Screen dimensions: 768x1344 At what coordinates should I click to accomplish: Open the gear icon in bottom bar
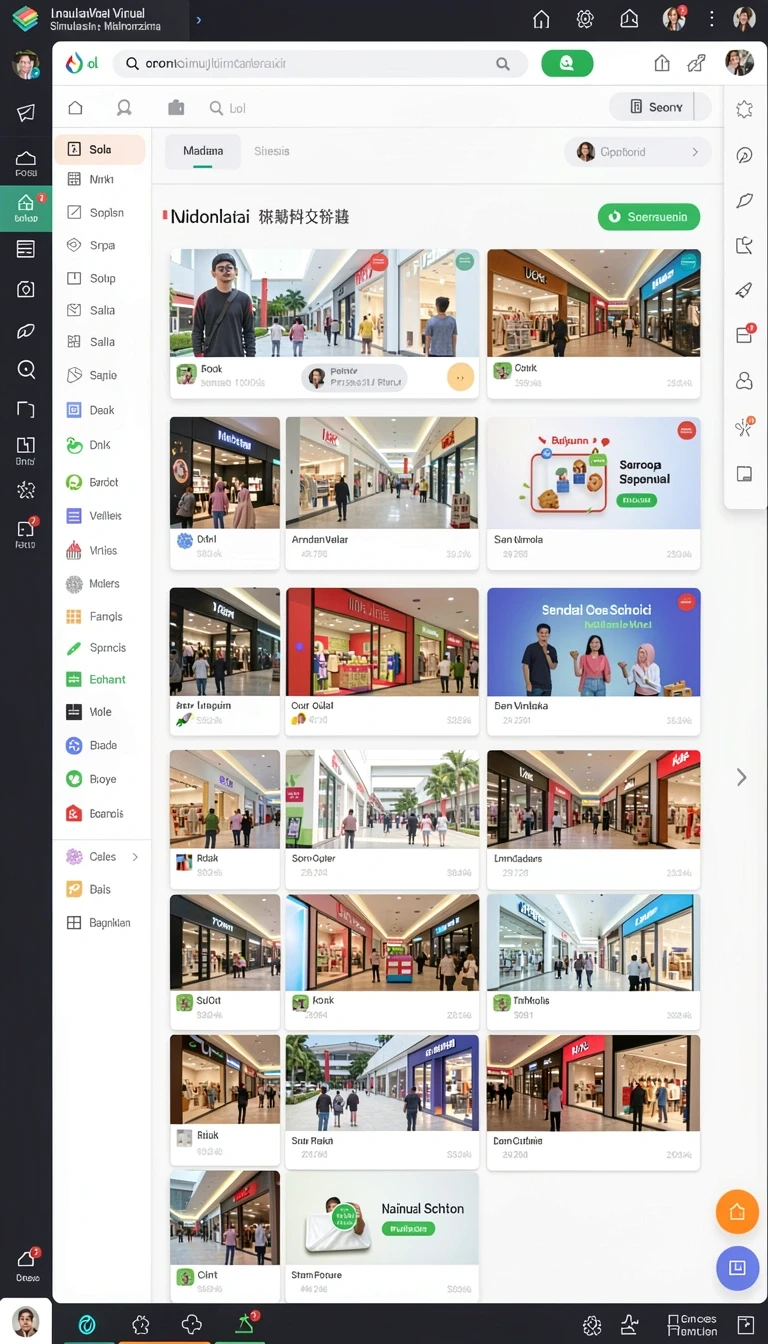592,1326
